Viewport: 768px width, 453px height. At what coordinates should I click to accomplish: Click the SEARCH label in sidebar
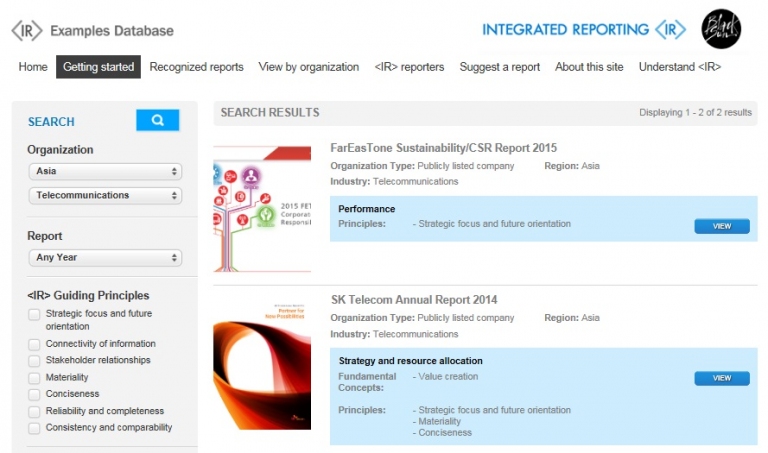click(x=51, y=122)
